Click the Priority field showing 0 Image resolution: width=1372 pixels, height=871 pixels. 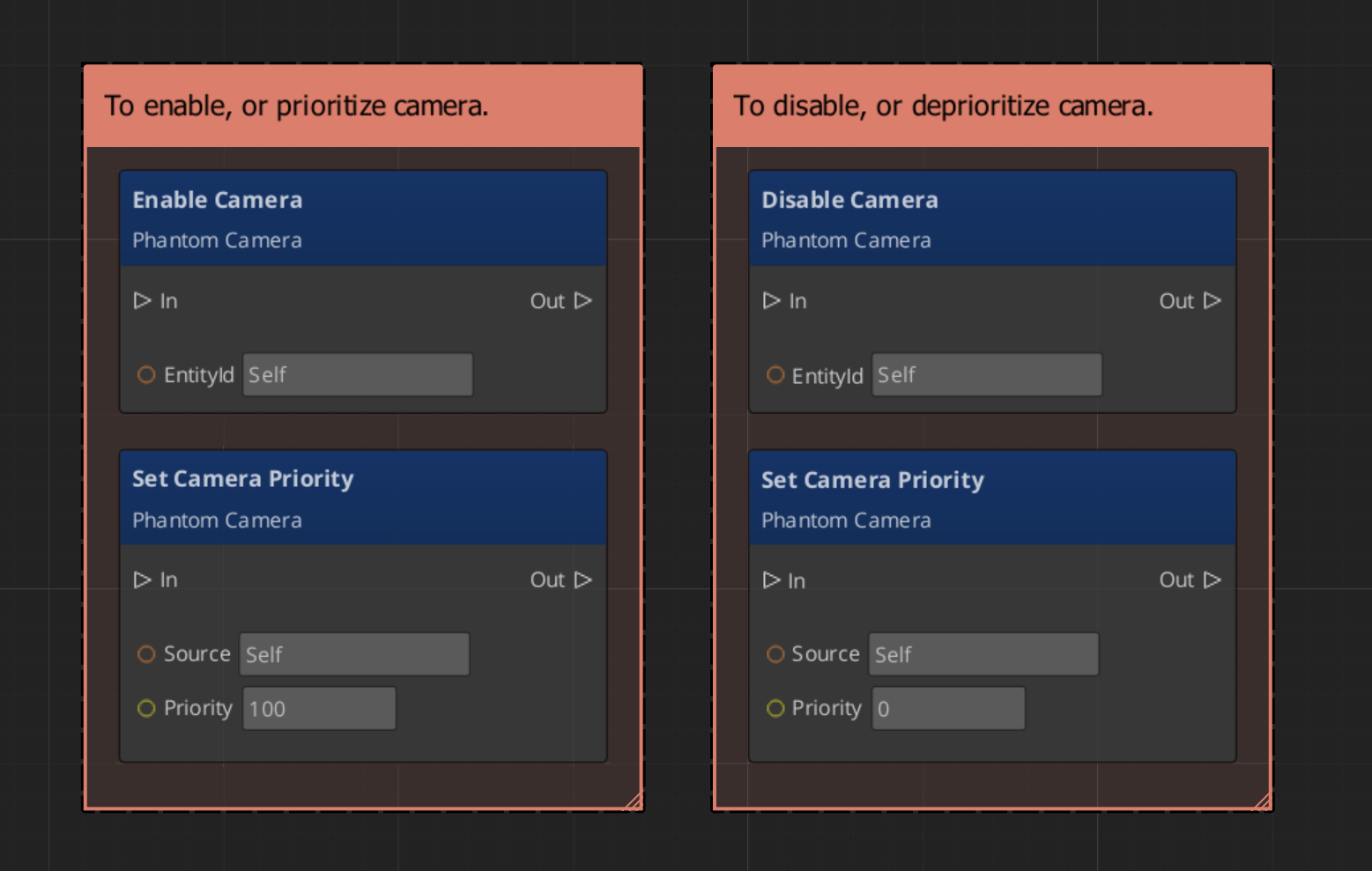(x=948, y=709)
